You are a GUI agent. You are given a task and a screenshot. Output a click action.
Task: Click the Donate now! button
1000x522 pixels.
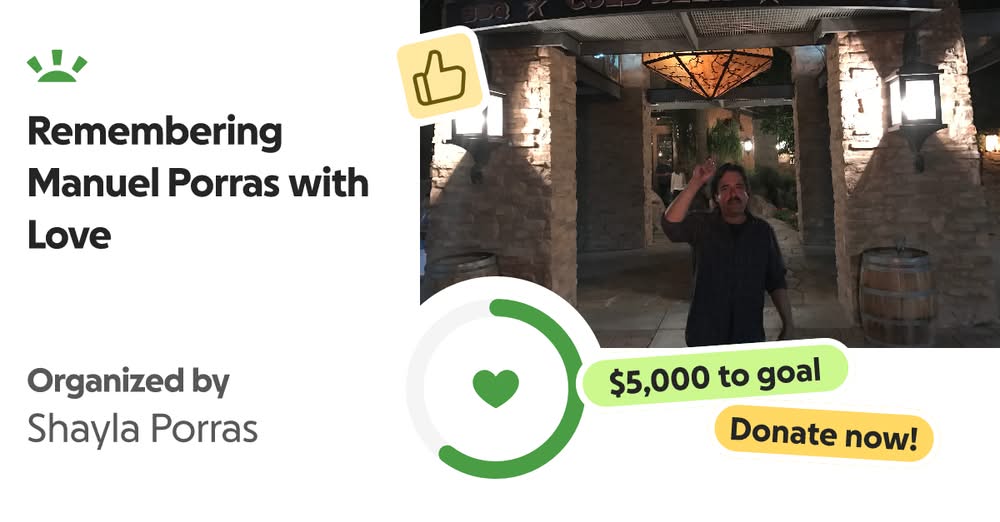[x=824, y=434]
